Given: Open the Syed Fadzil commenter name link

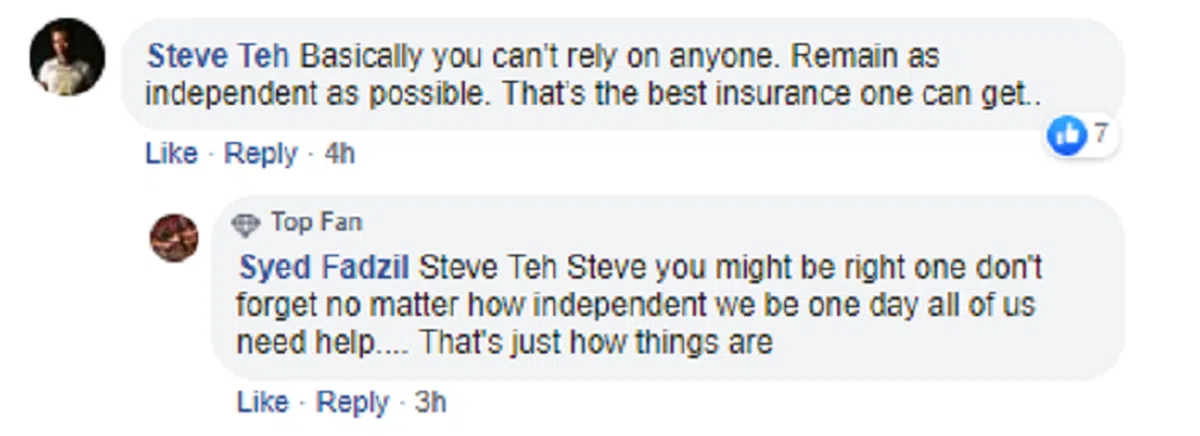Looking at the screenshot, I should click(325, 268).
